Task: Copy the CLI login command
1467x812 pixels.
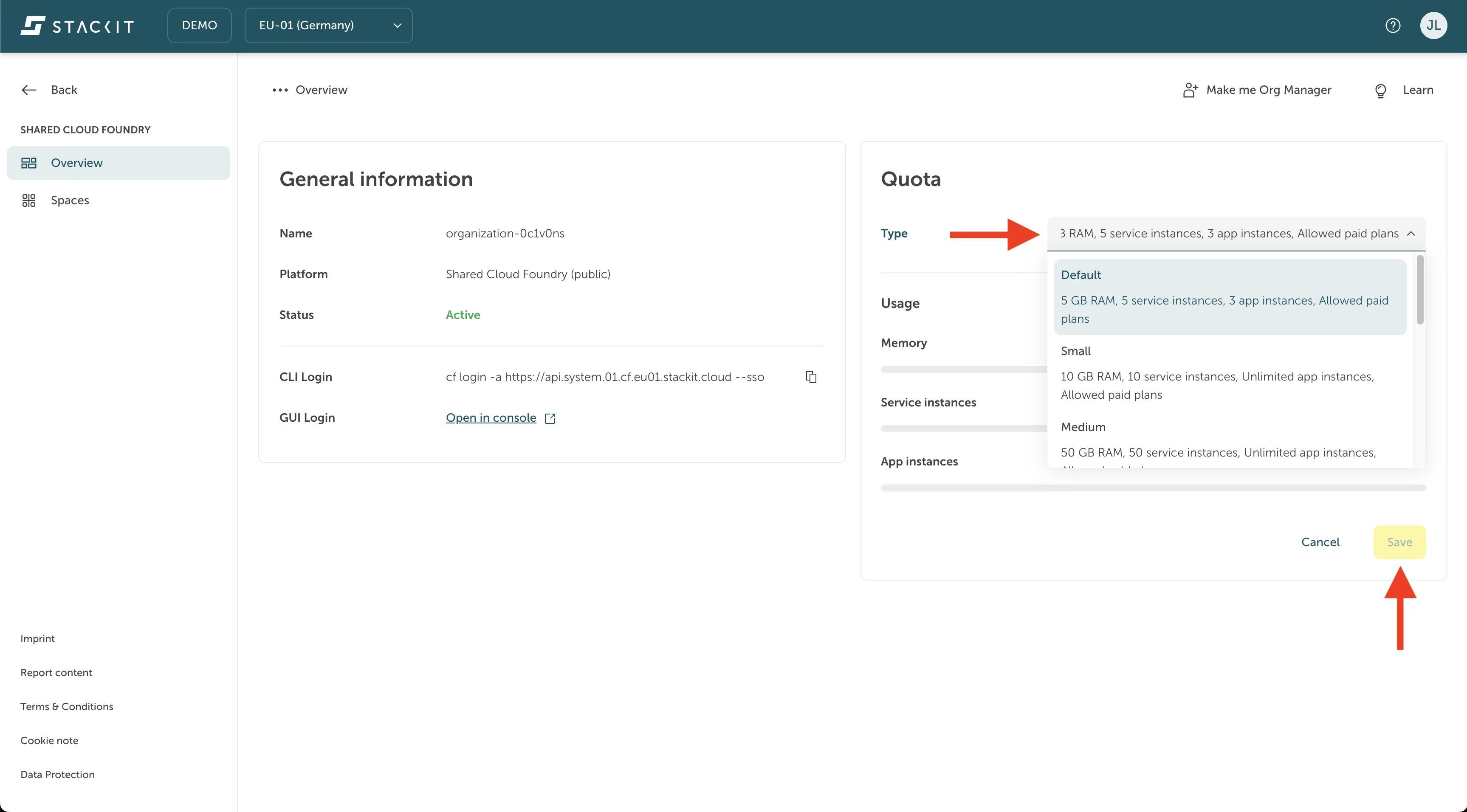Action: click(x=810, y=376)
